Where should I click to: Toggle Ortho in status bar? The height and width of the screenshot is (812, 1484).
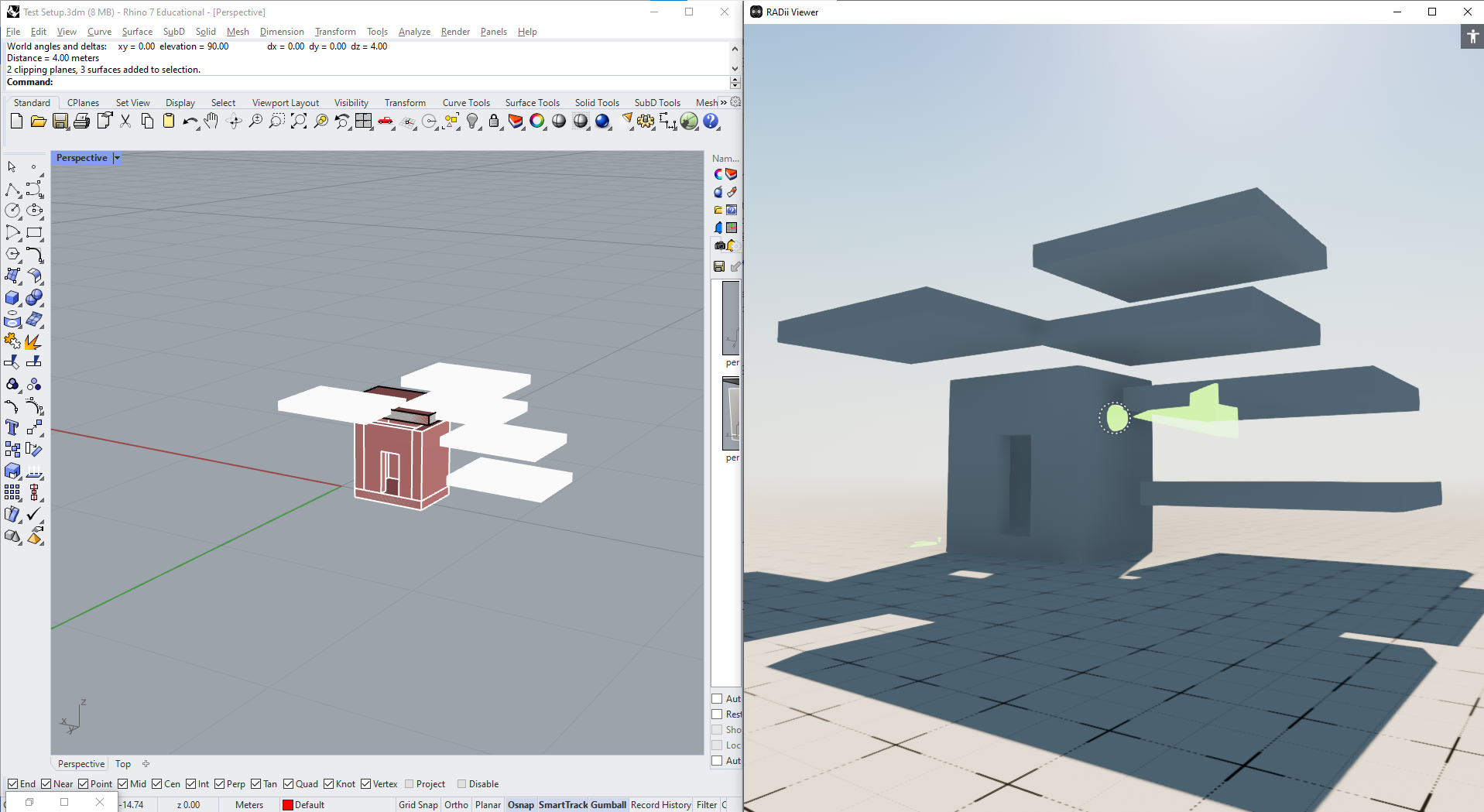tap(456, 805)
